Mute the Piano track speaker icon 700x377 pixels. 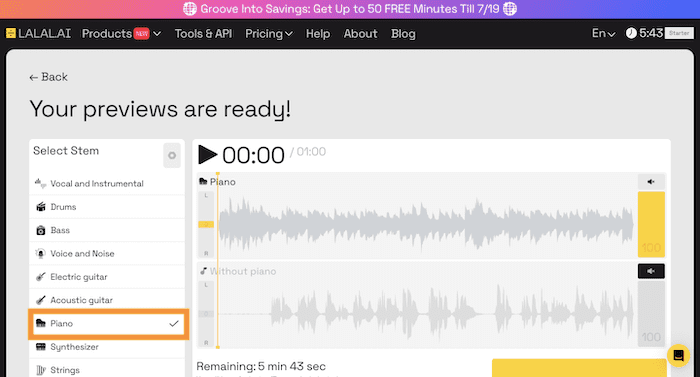651,182
